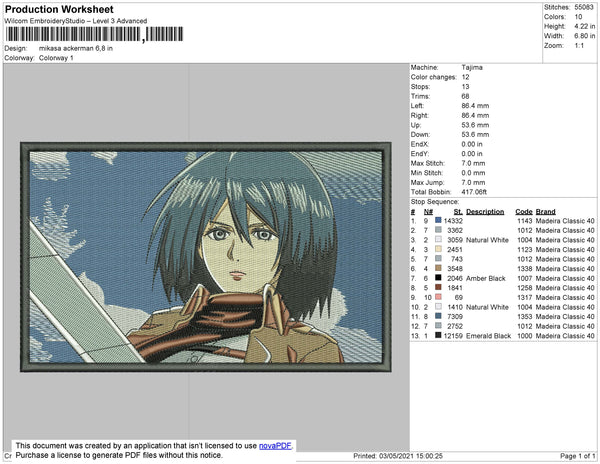Click the Zoom value 1:1
Screen dimensions: 600x464
[x=579, y=46]
